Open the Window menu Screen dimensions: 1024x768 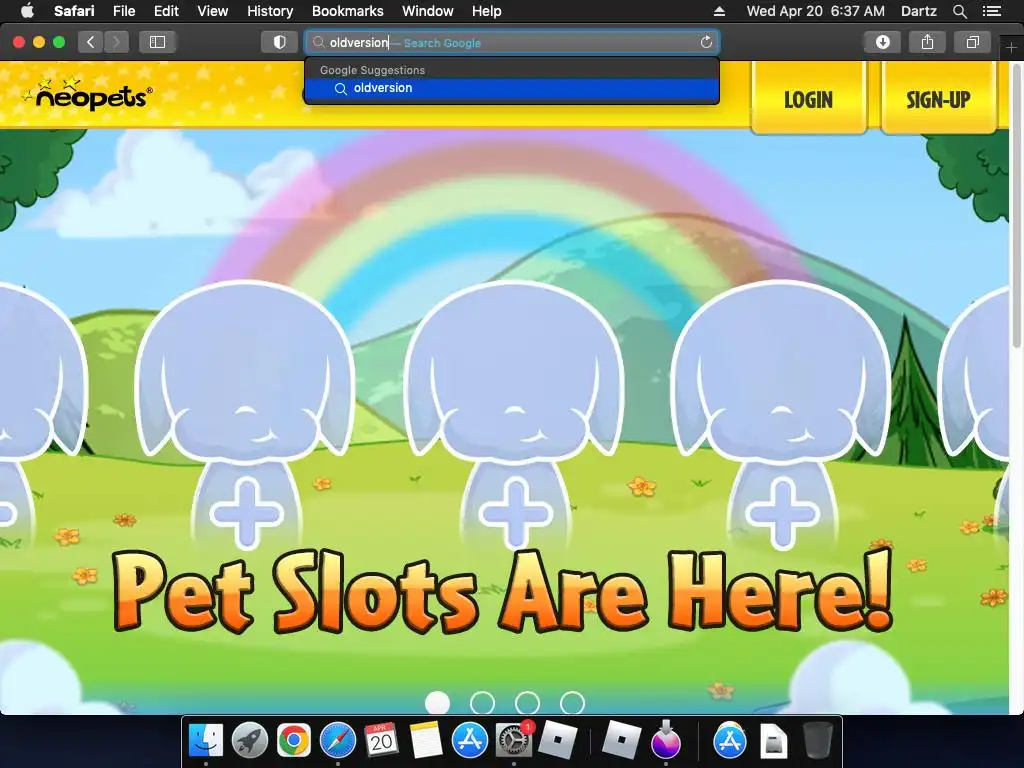[428, 11]
